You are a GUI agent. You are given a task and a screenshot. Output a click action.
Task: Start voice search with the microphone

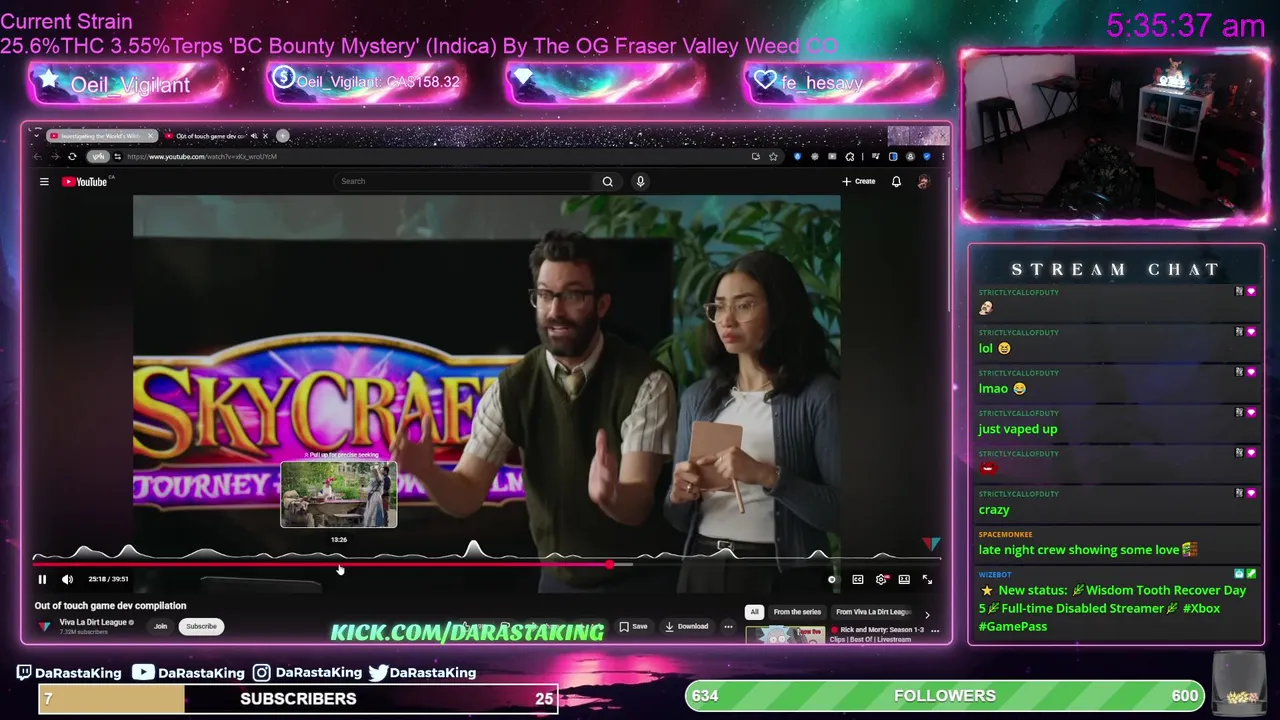pyautogui.click(x=640, y=181)
